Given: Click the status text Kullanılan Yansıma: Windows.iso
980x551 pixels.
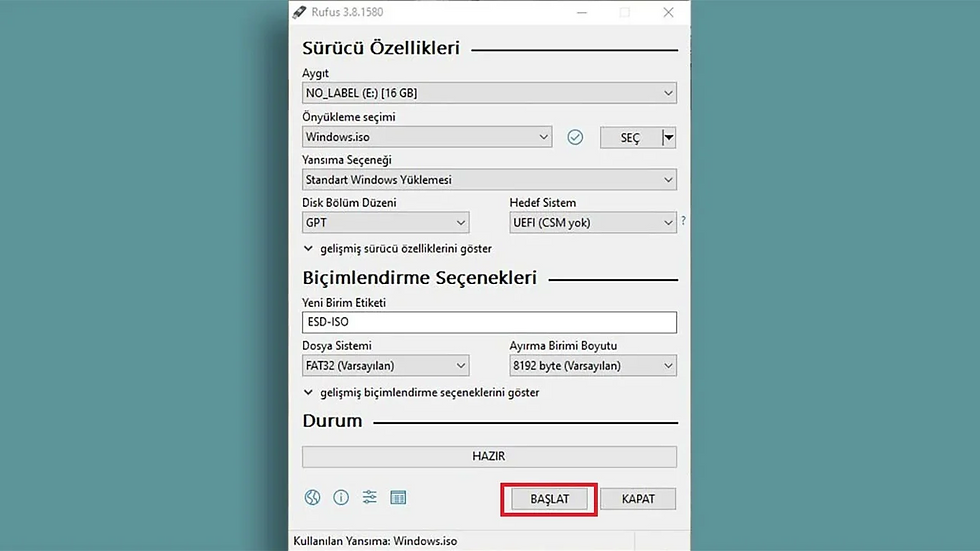Looking at the screenshot, I should pyautogui.click(x=375, y=541).
